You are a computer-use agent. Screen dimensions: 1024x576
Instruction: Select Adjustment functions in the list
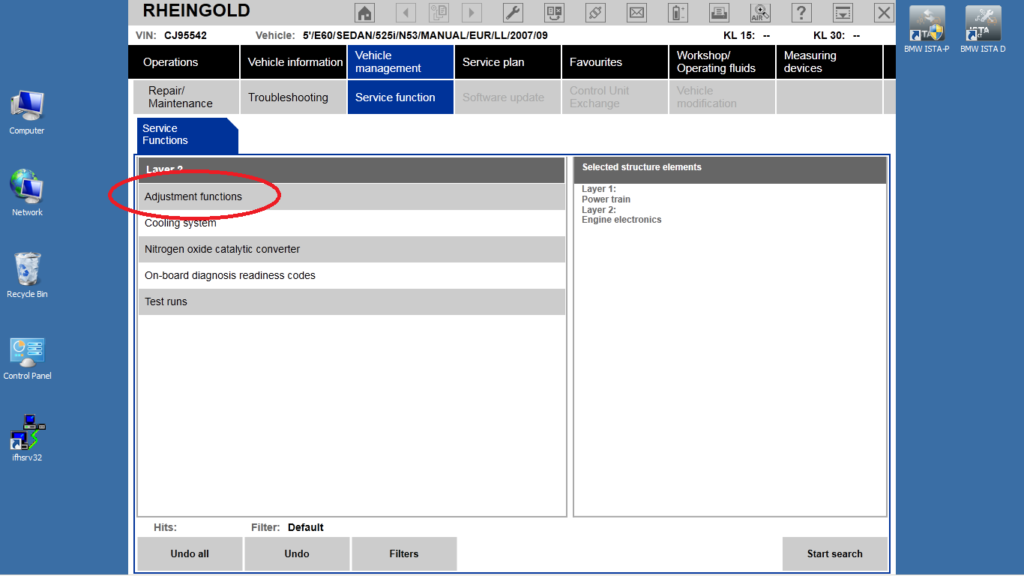point(351,197)
